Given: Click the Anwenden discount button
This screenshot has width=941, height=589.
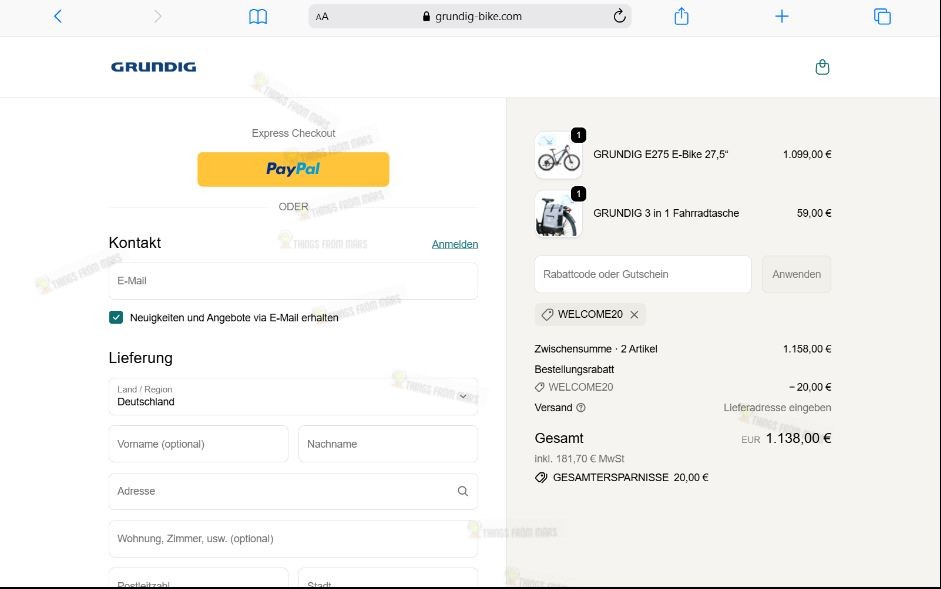Looking at the screenshot, I should click(x=796, y=273).
